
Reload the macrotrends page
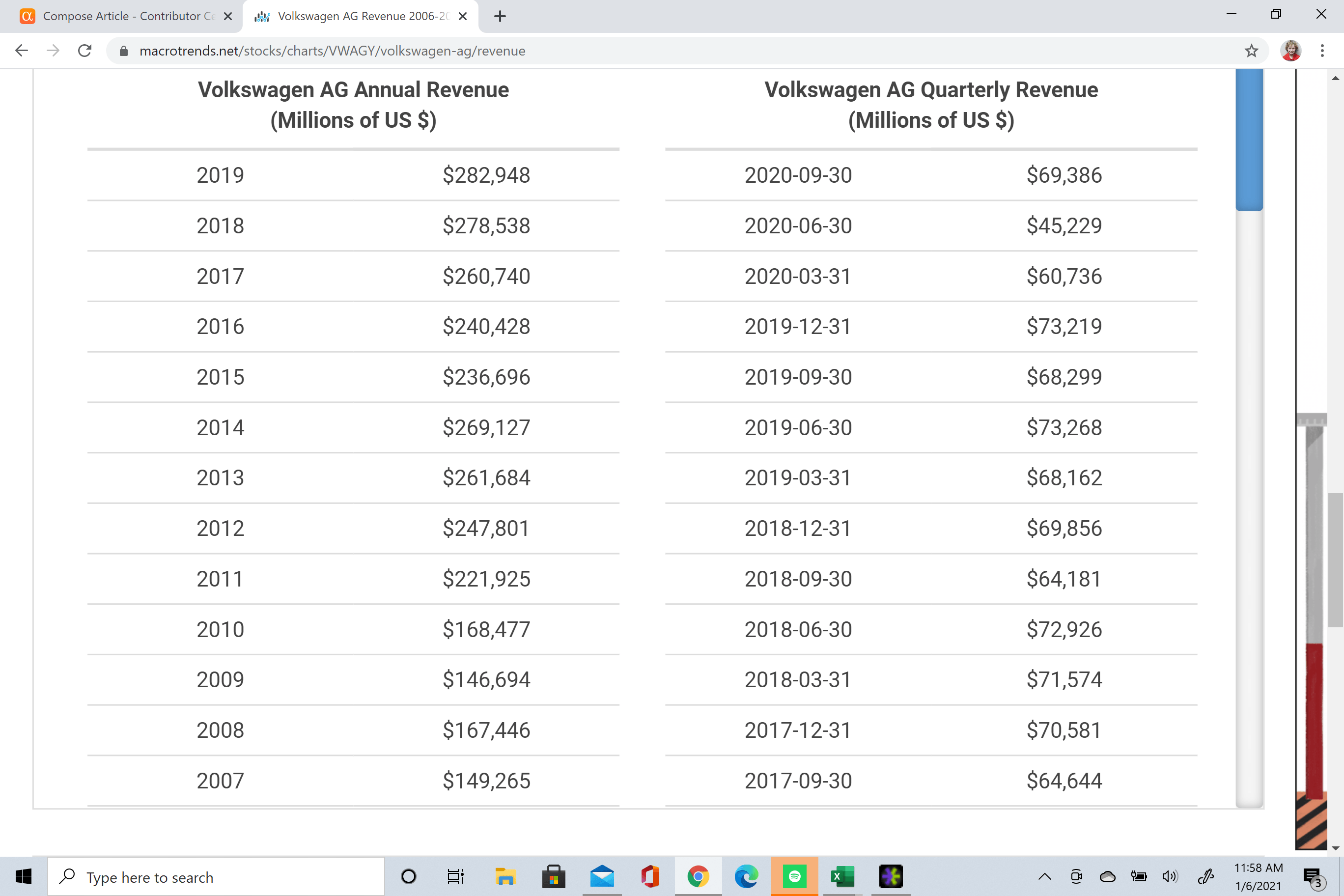pyautogui.click(x=84, y=51)
